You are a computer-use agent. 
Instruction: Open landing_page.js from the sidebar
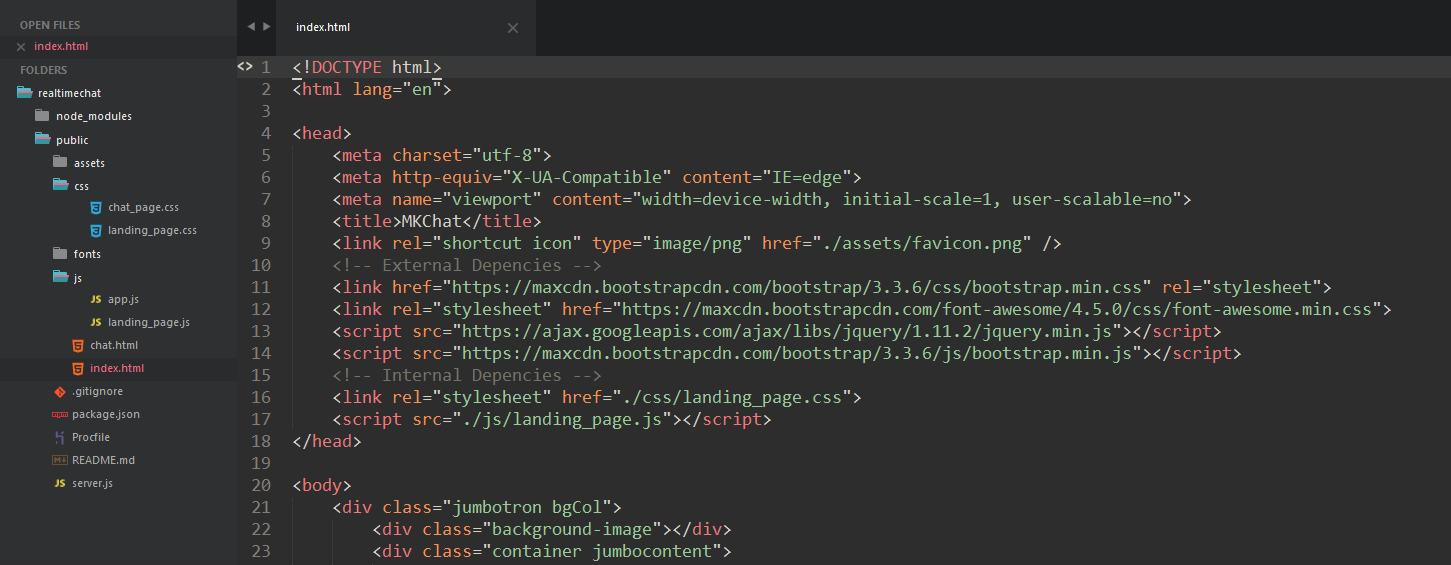click(x=148, y=322)
